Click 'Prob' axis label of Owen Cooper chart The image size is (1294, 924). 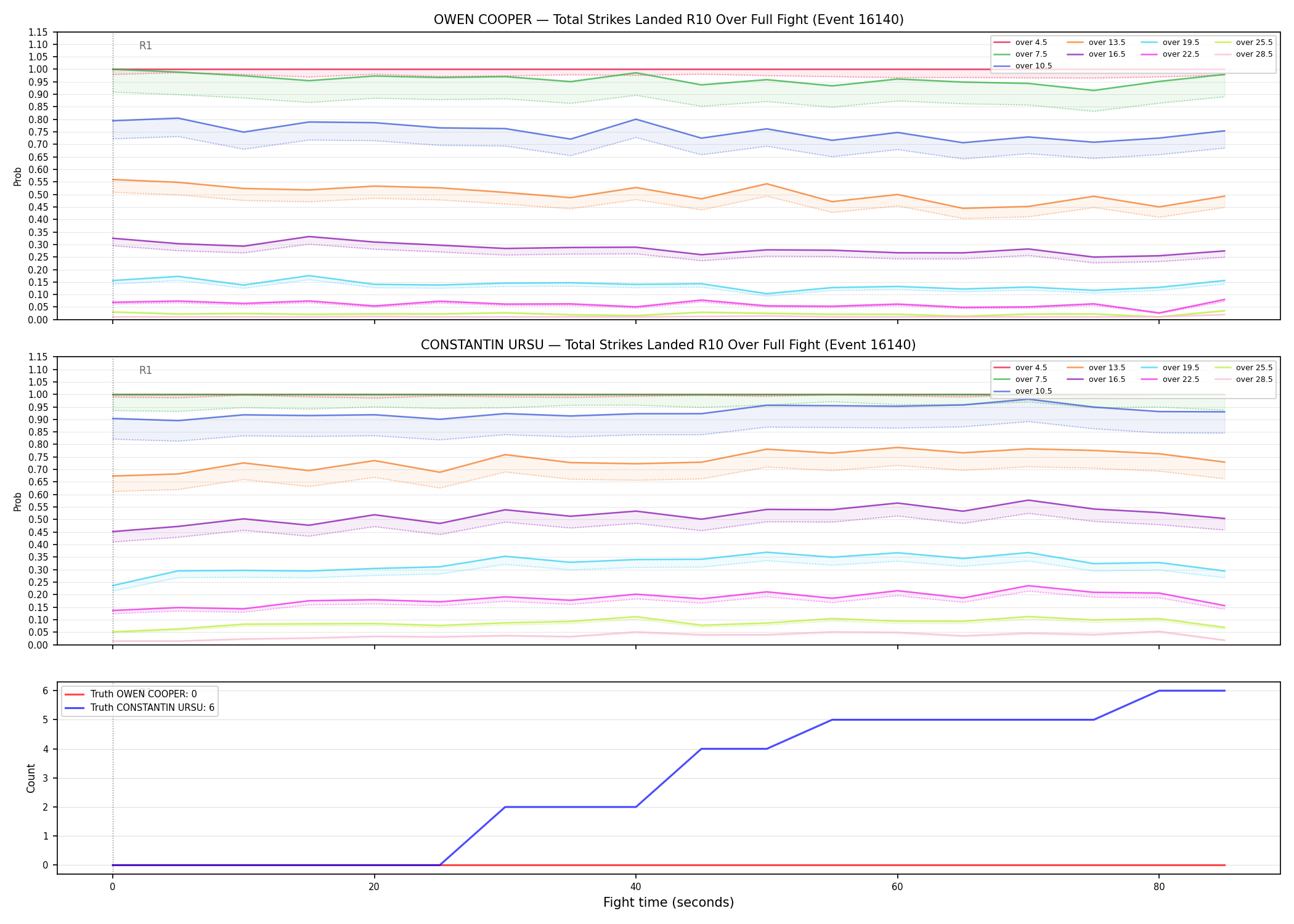coord(18,176)
